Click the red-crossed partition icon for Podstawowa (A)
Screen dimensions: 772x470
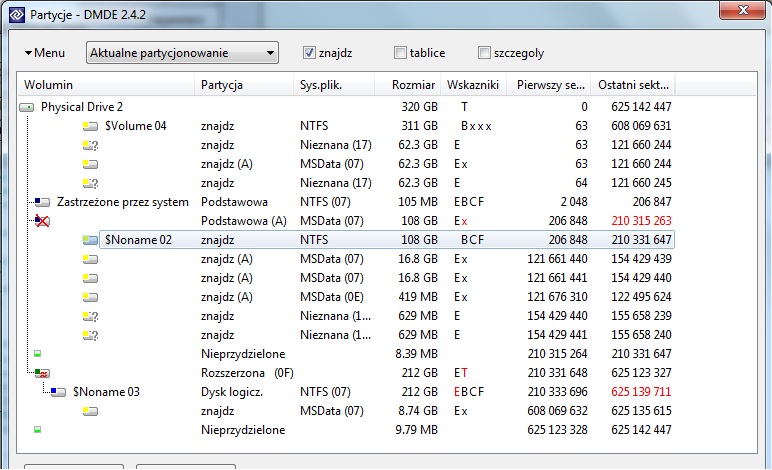pyautogui.click(x=42, y=221)
